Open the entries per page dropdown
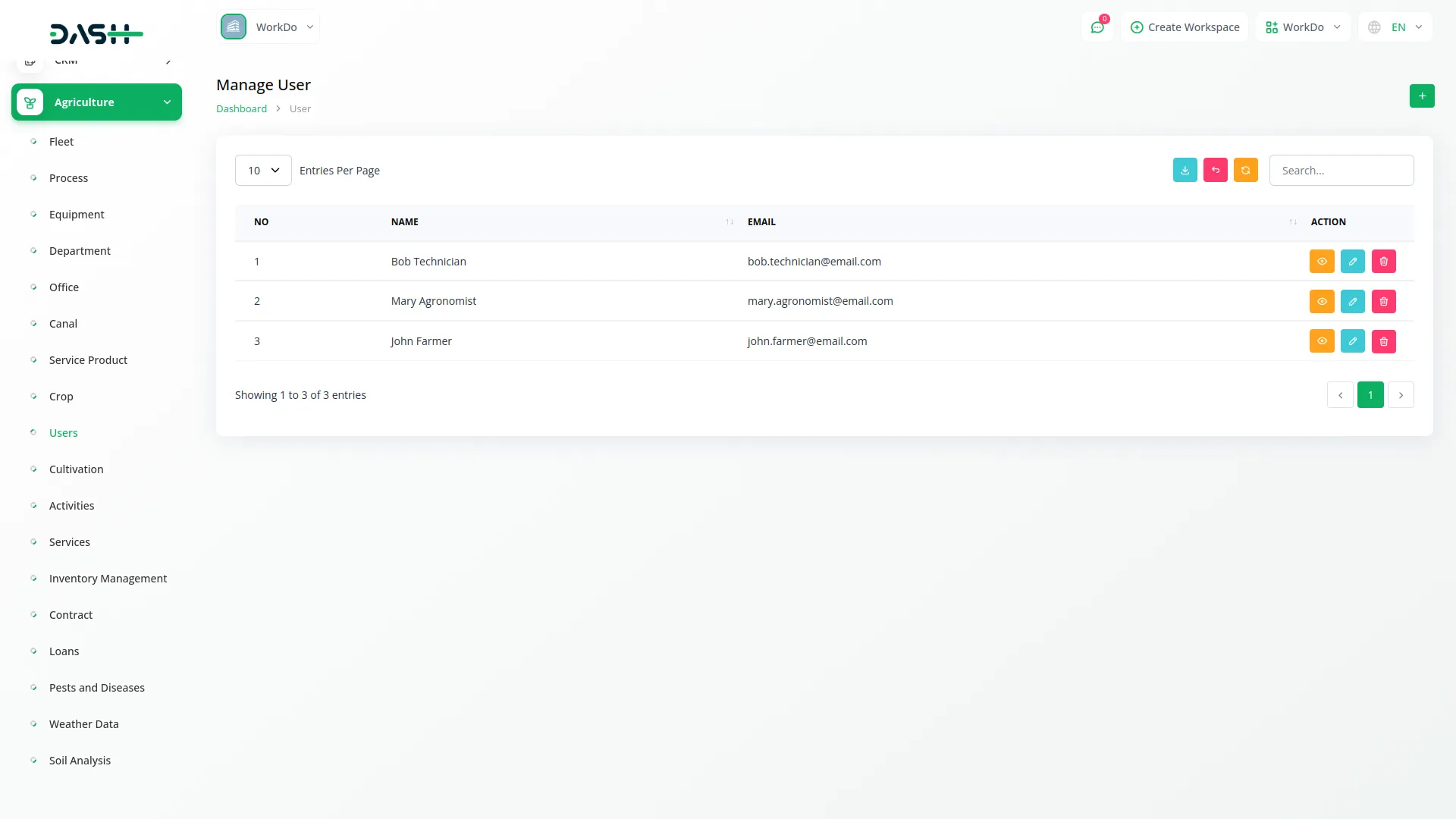The height and width of the screenshot is (819, 1456). tap(263, 171)
